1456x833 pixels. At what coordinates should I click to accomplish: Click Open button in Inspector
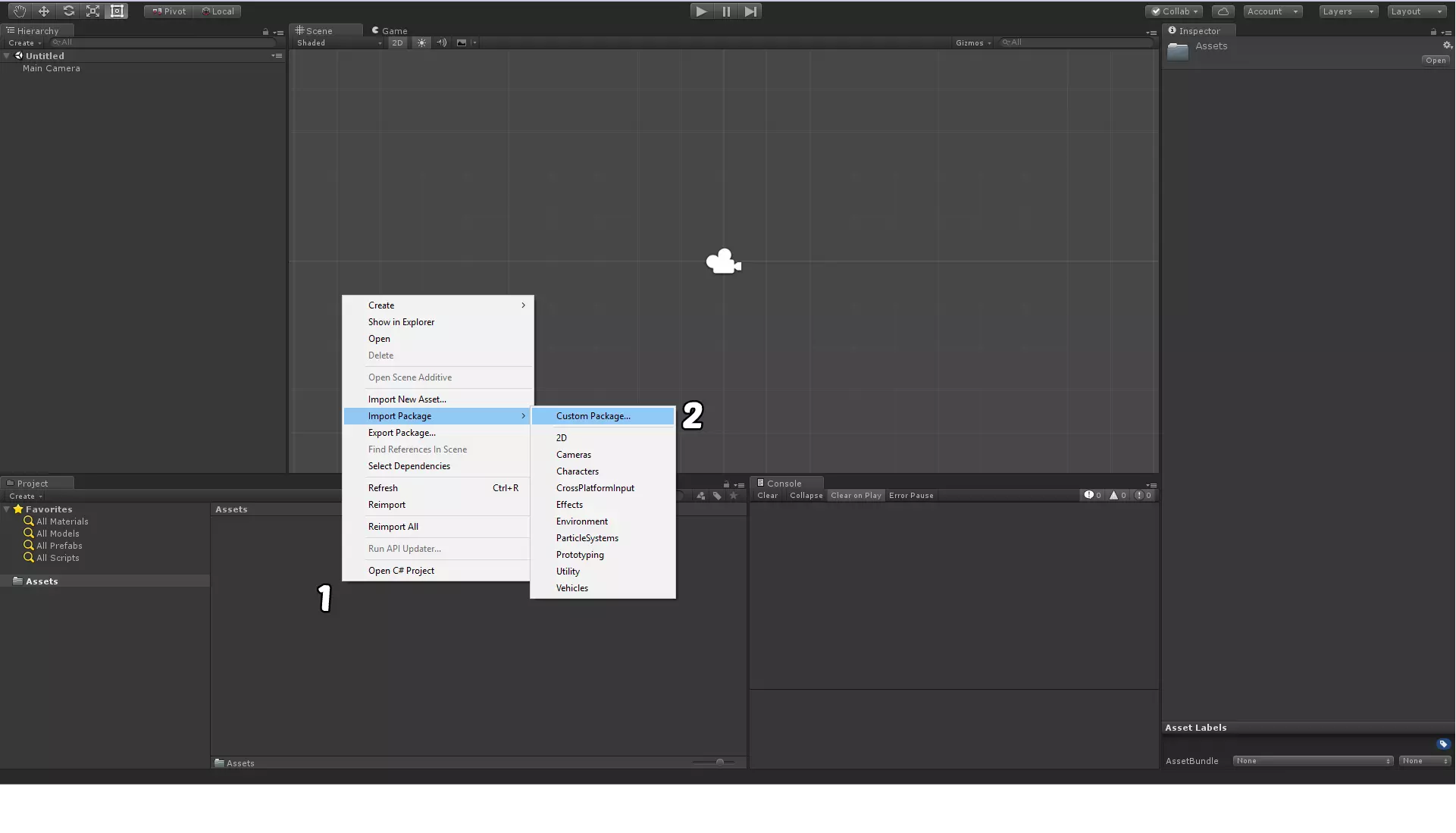pyautogui.click(x=1435, y=61)
